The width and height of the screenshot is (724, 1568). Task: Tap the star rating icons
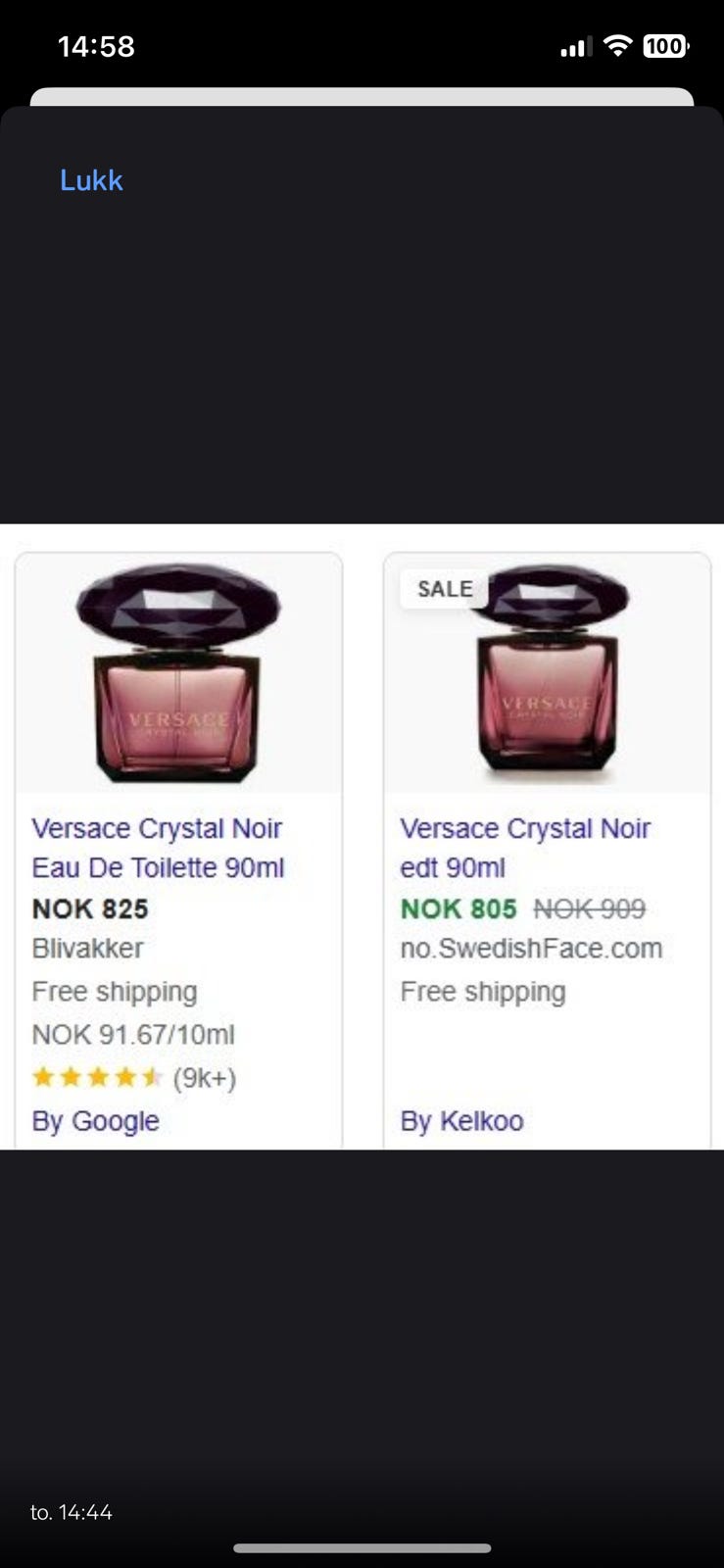point(97,1078)
